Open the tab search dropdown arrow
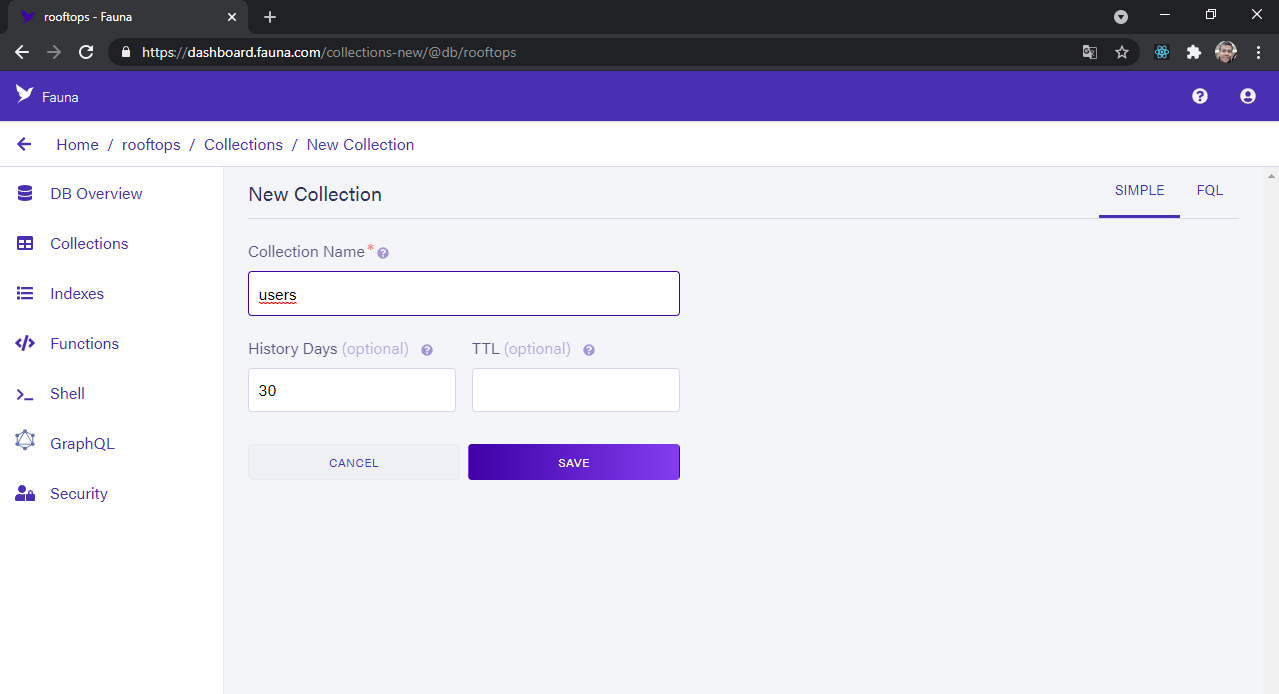The height and width of the screenshot is (694, 1279). [x=1121, y=17]
